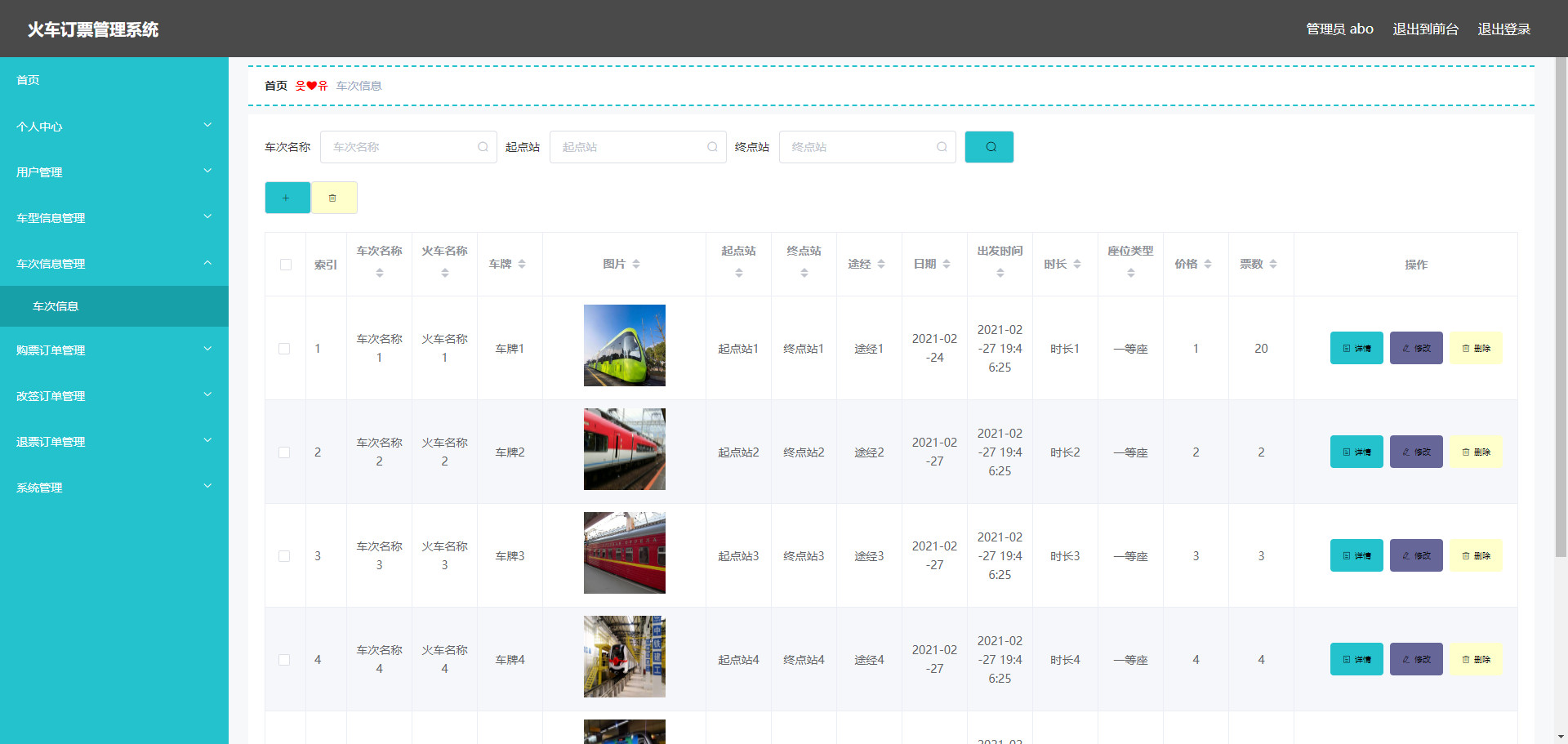Image resolution: width=1568 pixels, height=744 pixels.
Task: Select the 车次信息 submenu item
Action: tap(114, 306)
